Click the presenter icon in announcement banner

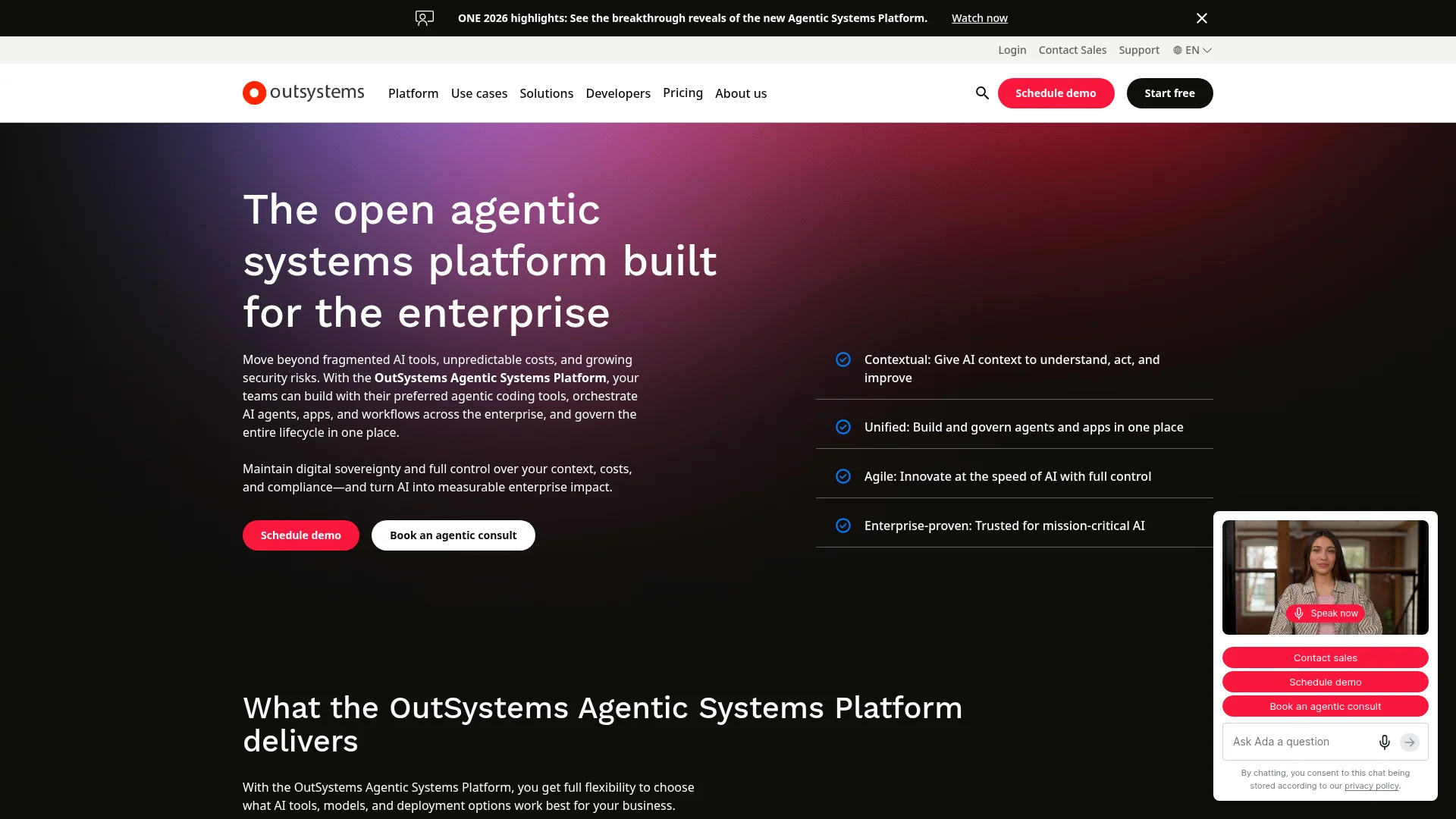tap(425, 18)
